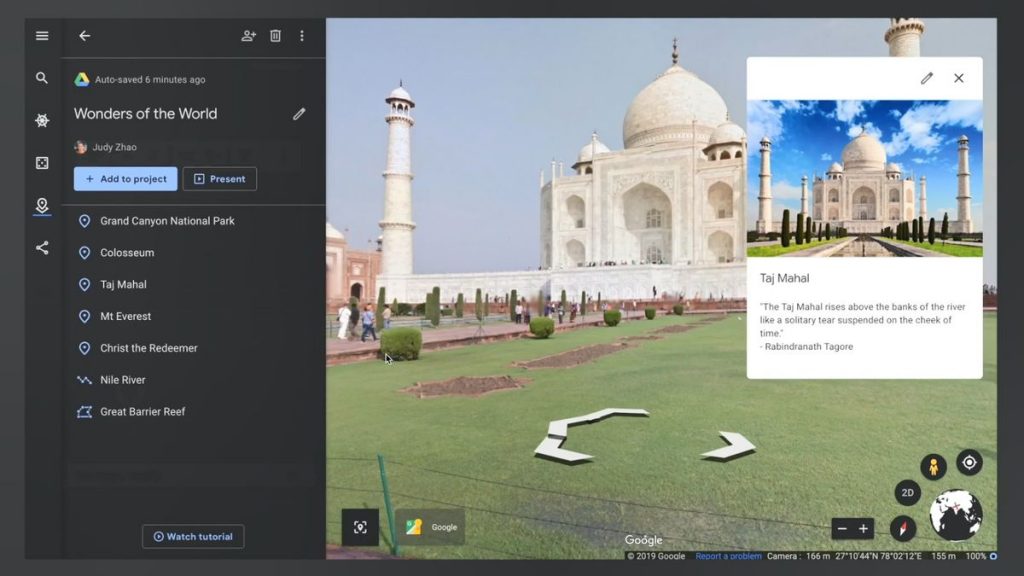The width and height of the screenshot is (1024, 576).
Task: Click the Taj Mahal photo in card
Action: click(865, 178)
